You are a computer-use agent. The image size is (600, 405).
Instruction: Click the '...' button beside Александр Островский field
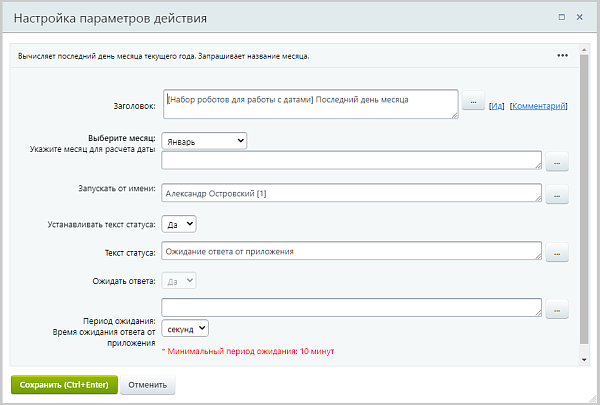point(557,194)
